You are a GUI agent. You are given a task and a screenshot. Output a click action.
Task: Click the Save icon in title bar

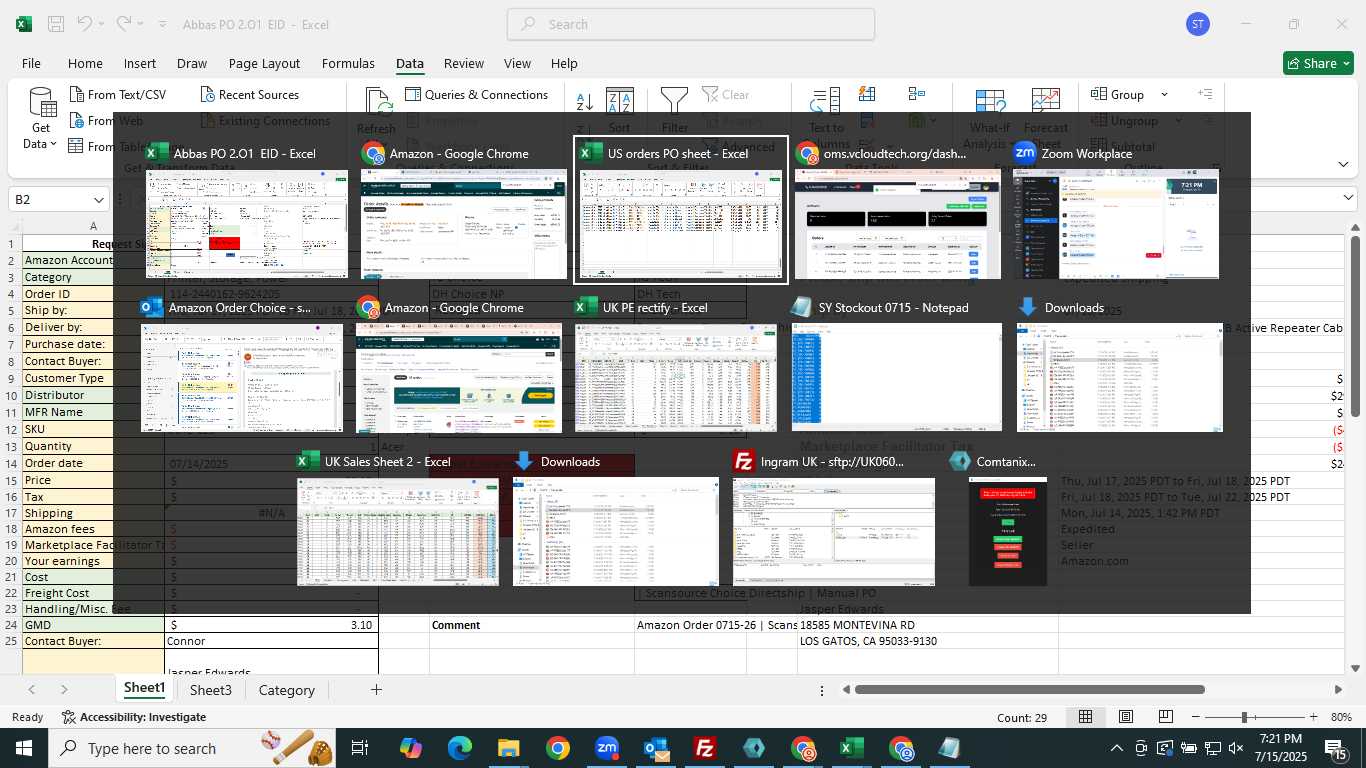56,24
